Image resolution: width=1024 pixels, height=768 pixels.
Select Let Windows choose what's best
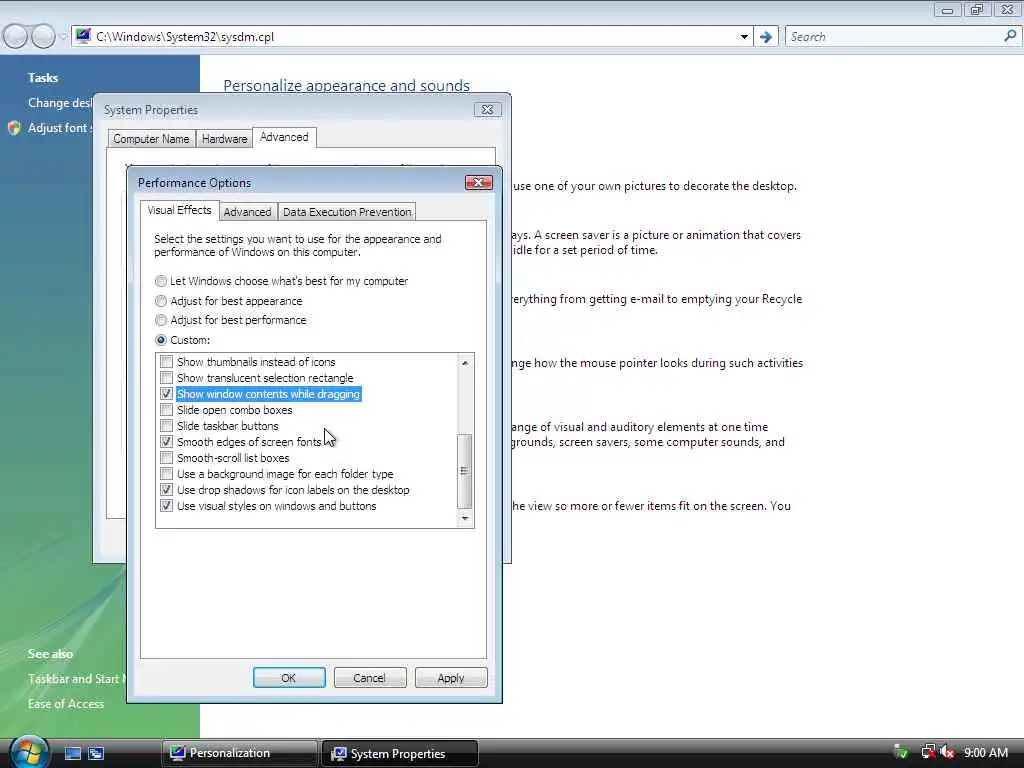pyautogui.click(x=161, y=281)
